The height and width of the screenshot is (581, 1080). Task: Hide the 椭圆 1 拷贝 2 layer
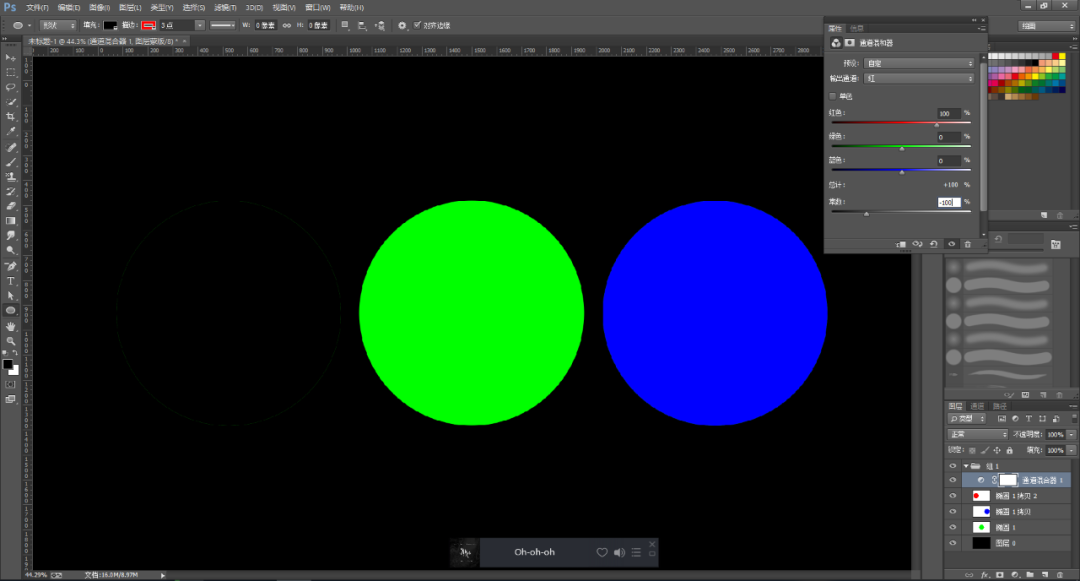[953, 496]
